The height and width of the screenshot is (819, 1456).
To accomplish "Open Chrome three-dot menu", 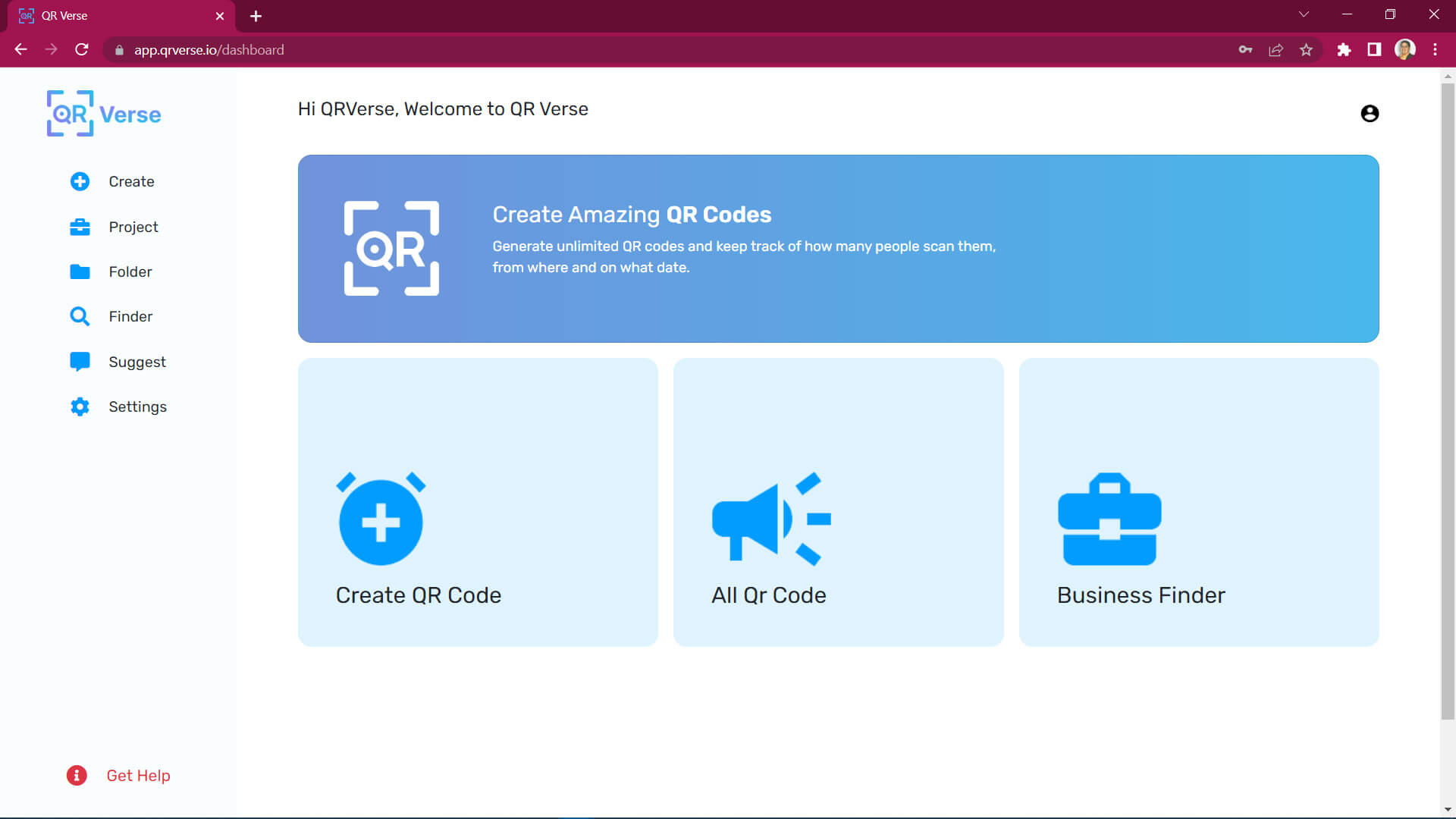I will click(1435, 49).
